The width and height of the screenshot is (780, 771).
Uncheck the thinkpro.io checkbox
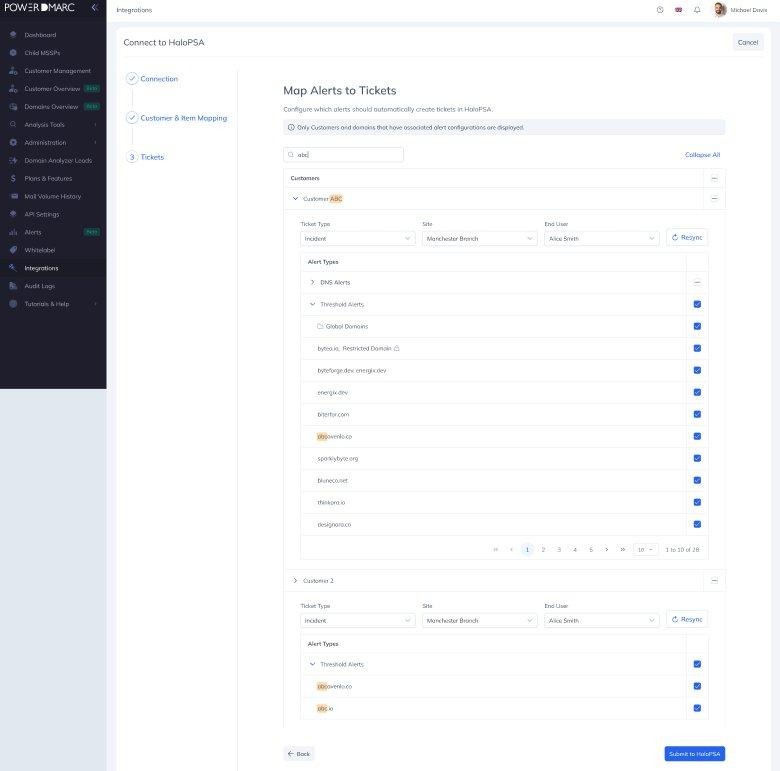click(x=697, y=502)
